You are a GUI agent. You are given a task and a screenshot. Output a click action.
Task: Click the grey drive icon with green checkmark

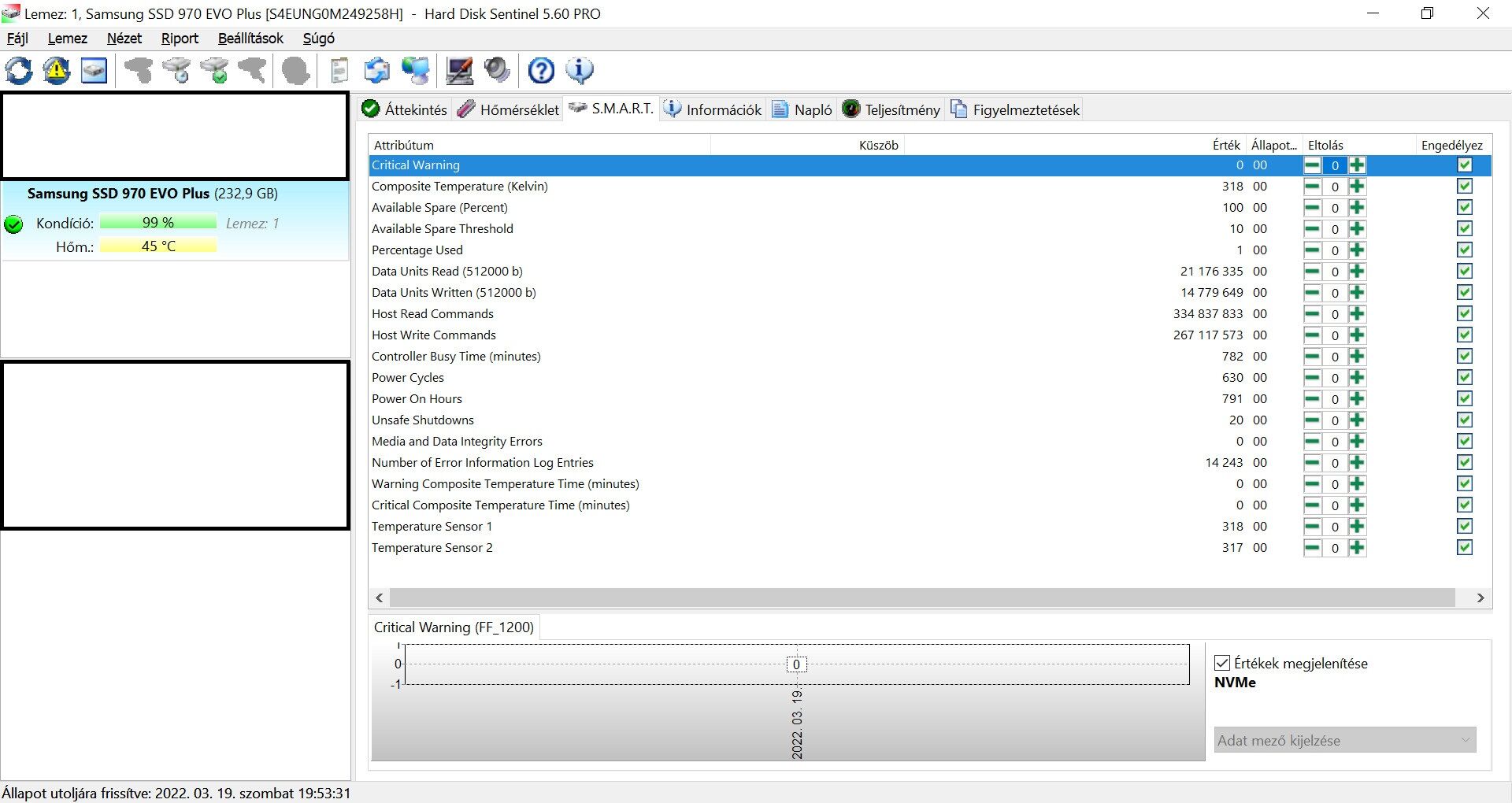tap(215, 71)
